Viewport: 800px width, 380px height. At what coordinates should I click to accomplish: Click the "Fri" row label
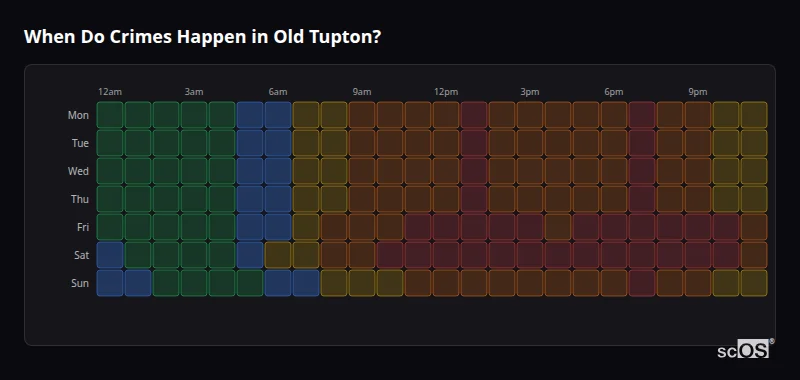(83, 227)
